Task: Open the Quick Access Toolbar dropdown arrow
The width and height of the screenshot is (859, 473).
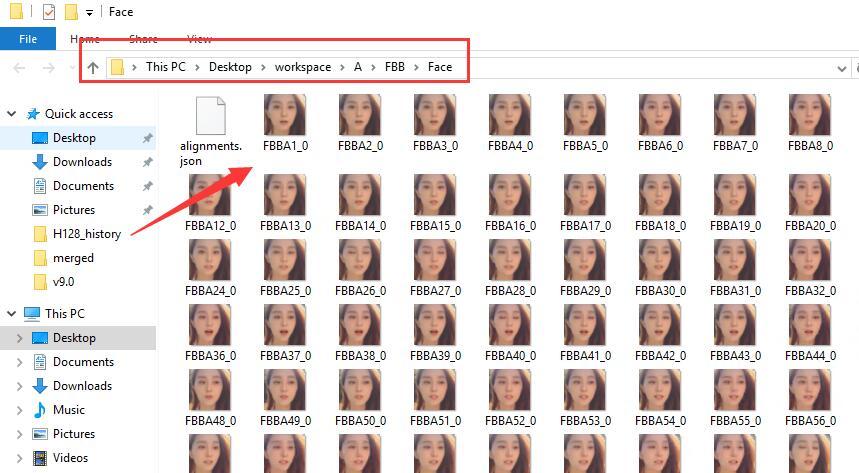Action: tap(89, 13)
